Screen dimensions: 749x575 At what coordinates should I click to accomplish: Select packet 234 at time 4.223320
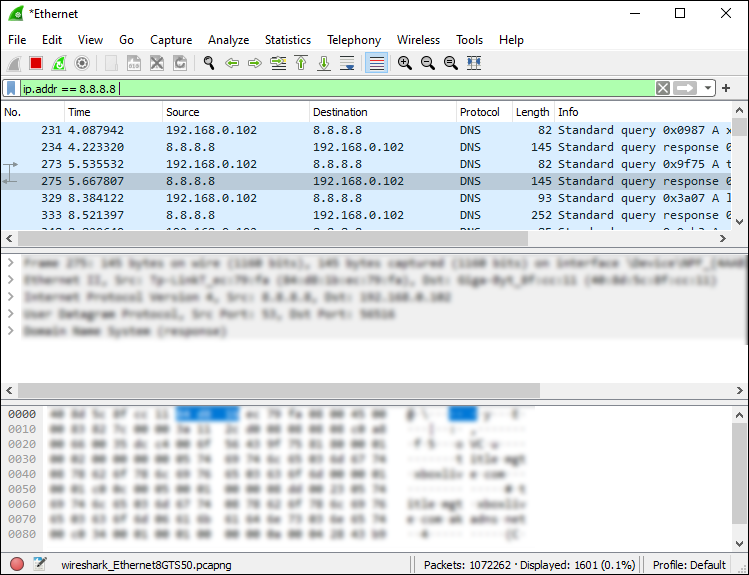pos(366,147)
